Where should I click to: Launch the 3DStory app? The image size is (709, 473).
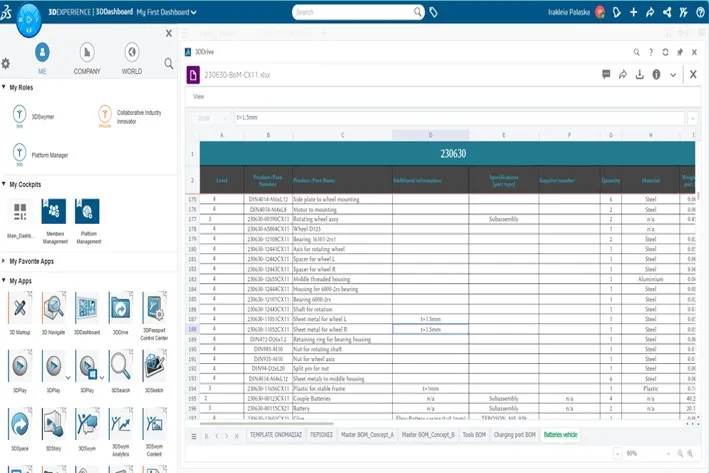(x=53, y=424)
